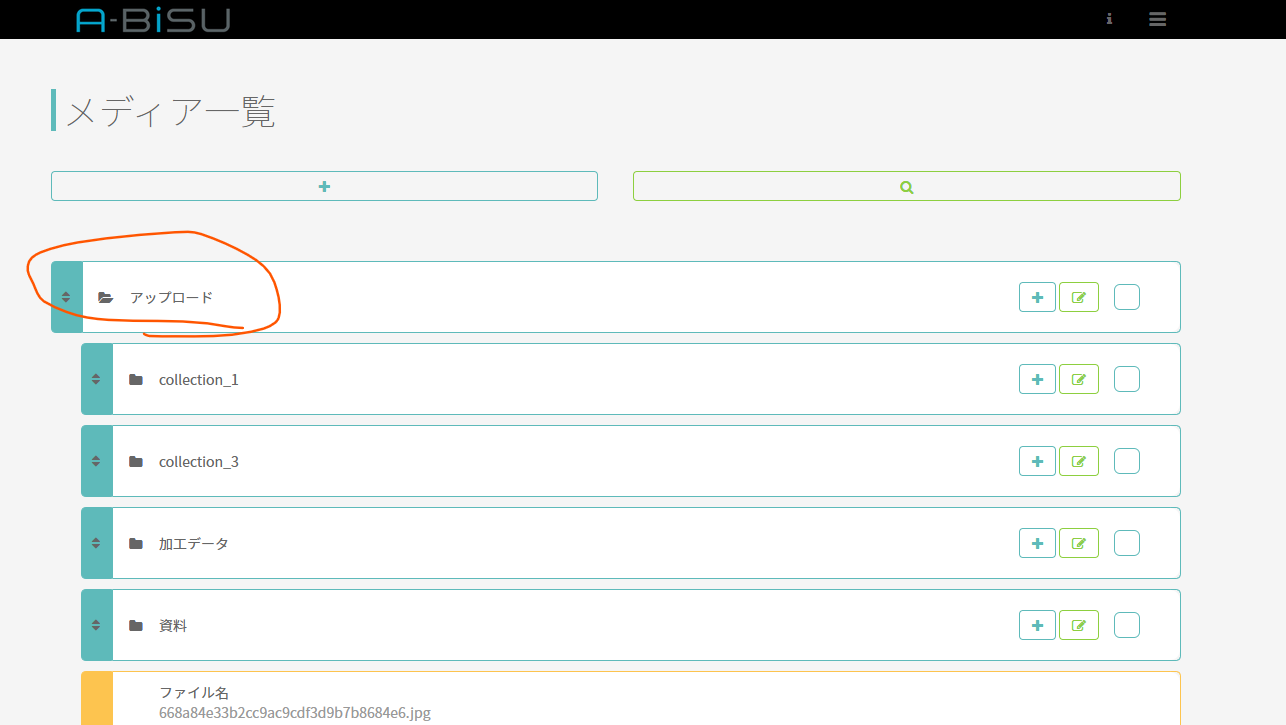The image size is (1286, 725).
Task: Tick the checkbox on アップロード row
Action: click(1126, 297)
